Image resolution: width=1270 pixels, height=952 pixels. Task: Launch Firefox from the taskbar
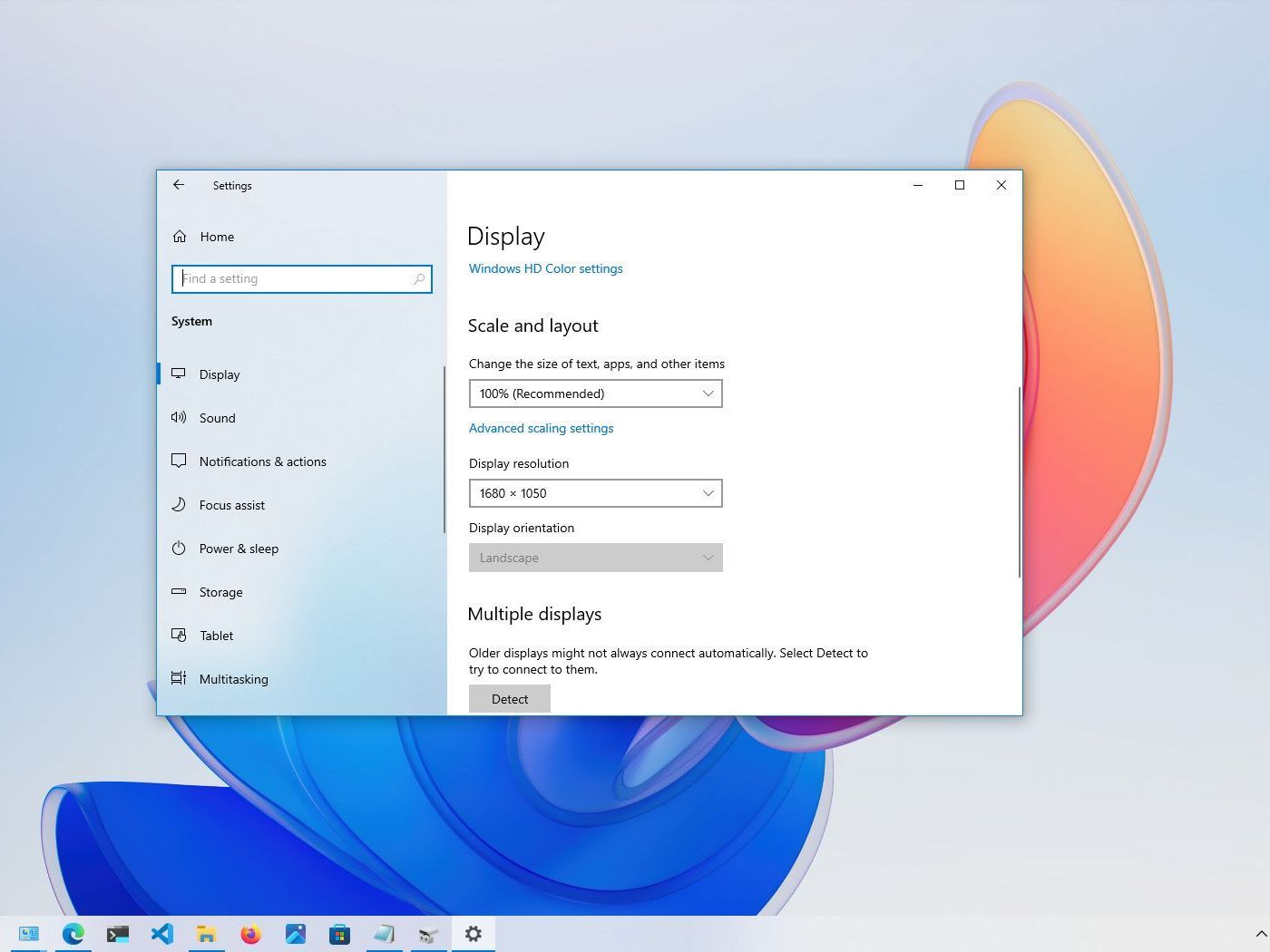251,934
